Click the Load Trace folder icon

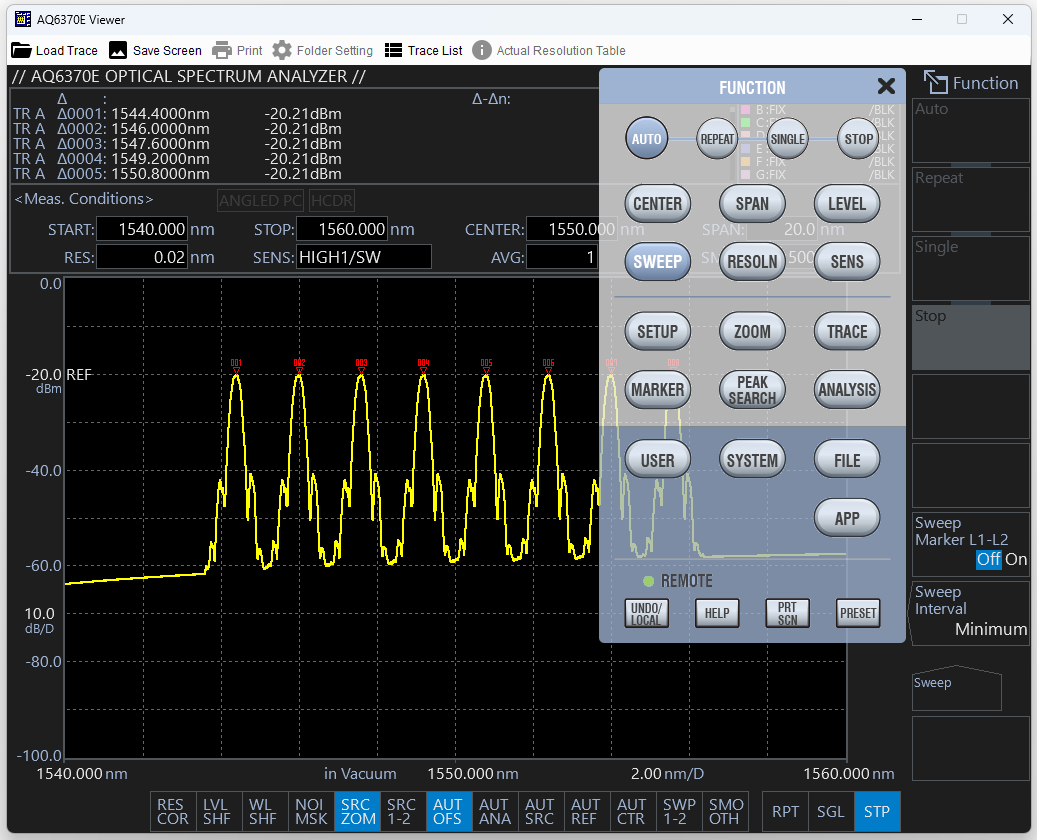[x=21, y=50]
